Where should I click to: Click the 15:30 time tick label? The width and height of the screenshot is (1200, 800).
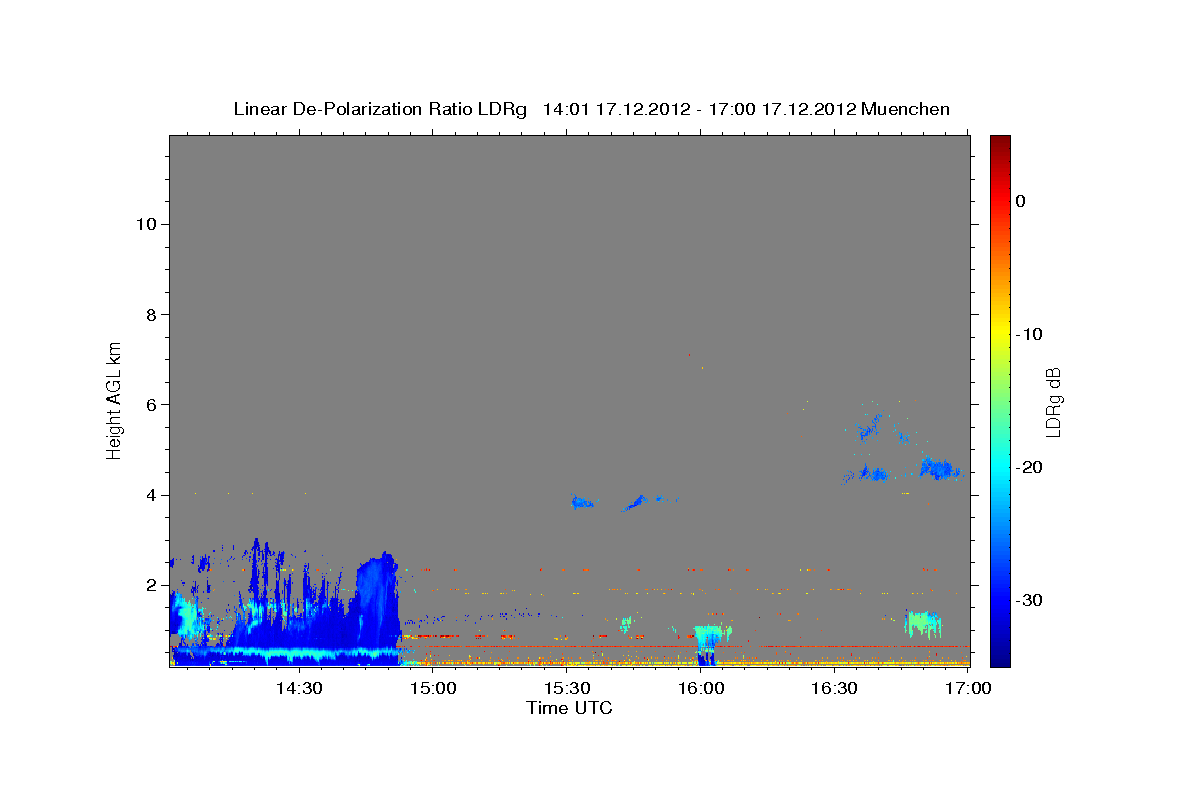566,688
